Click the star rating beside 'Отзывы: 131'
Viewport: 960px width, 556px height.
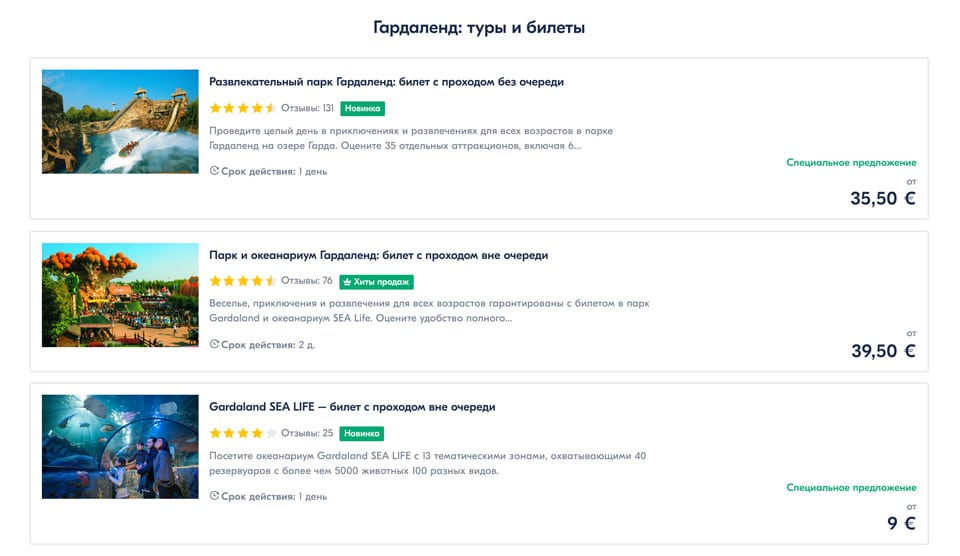click(242, 108)
